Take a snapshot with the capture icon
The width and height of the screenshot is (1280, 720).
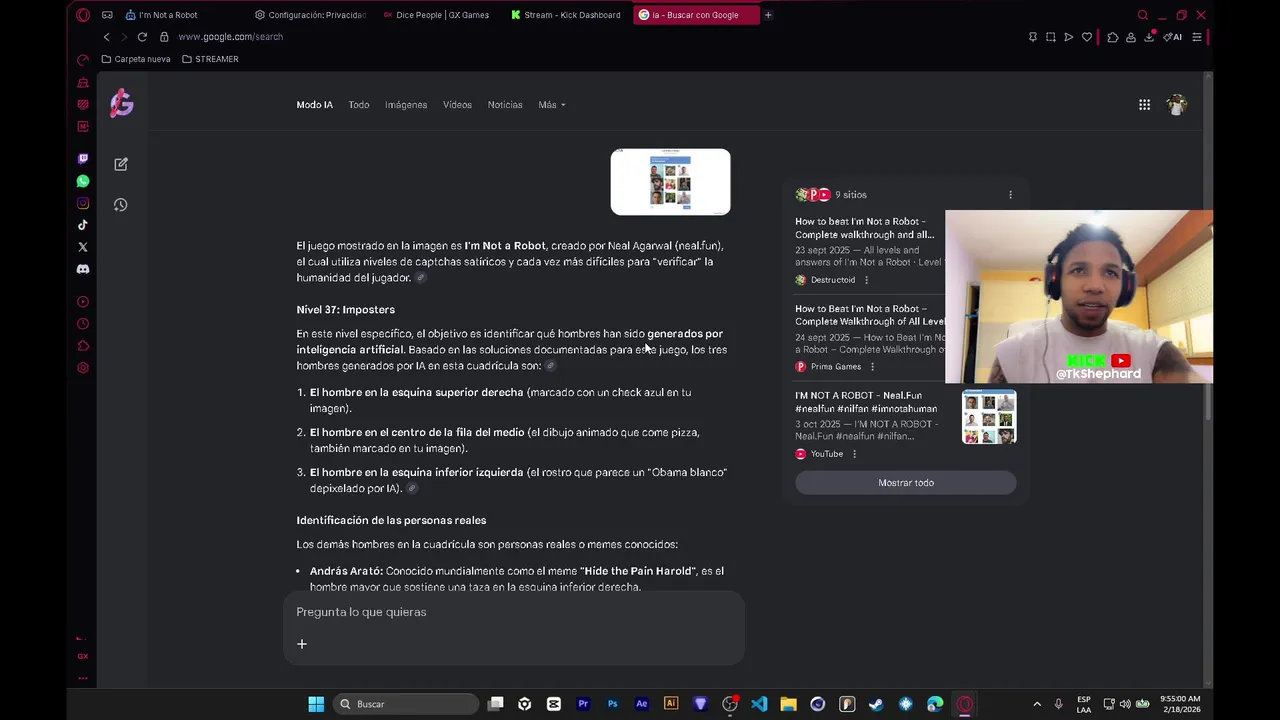tap(1051, 37)
